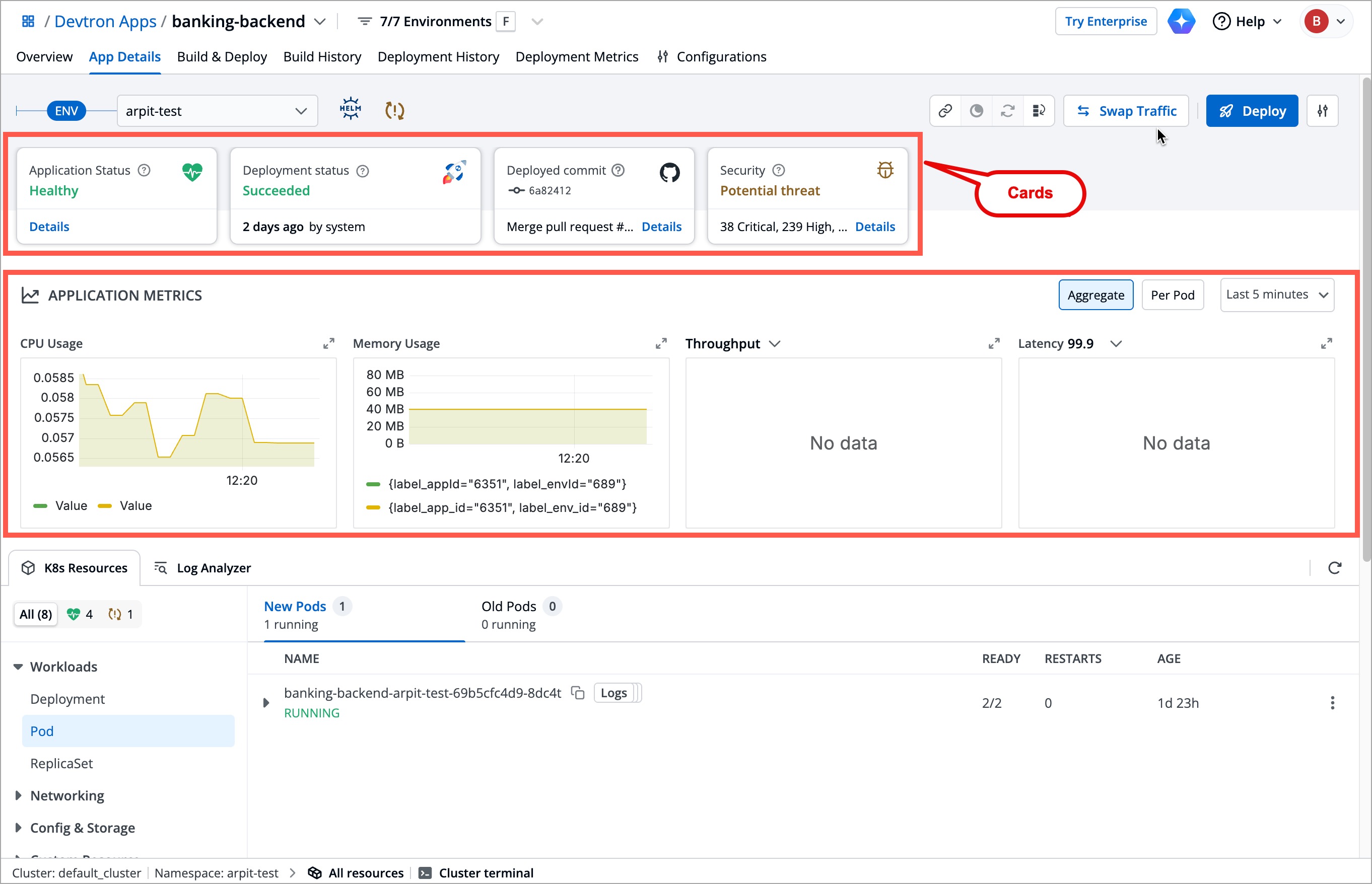Screen dimensions: 1372x884
Task: Click the restart workloads refresh icon
Action: (1007, 111)
